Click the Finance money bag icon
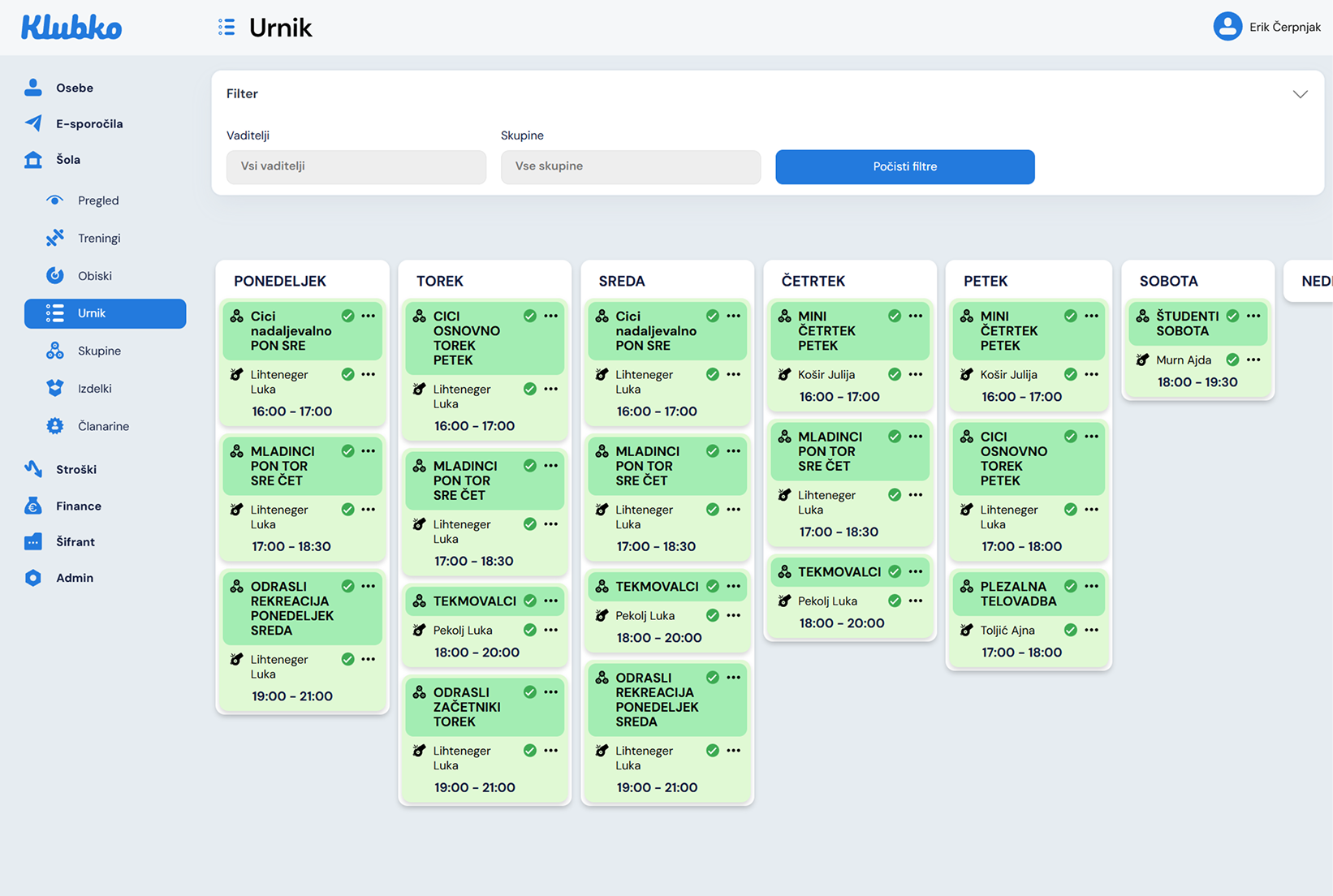The height and width of the screenshot is (896, 1333). (33, 506)
